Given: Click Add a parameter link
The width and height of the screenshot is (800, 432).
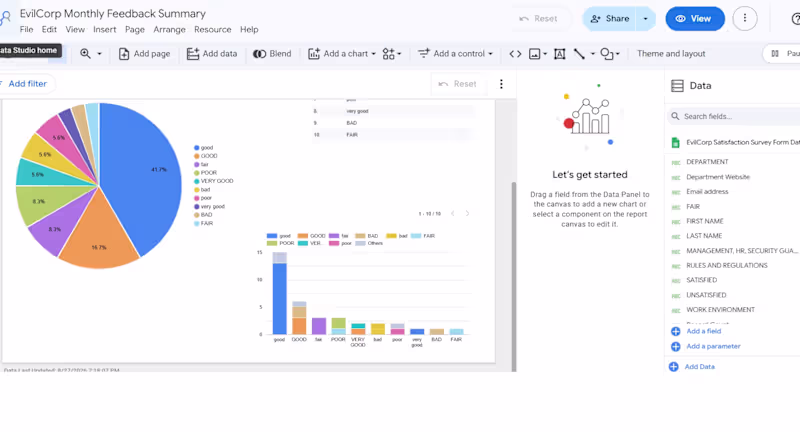Looking at the screenshot, I should tap(706, 346).
